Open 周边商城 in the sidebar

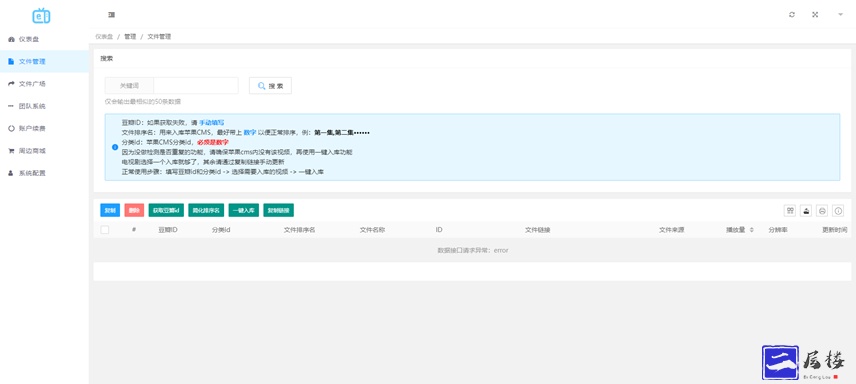click(x=44, y=151)
